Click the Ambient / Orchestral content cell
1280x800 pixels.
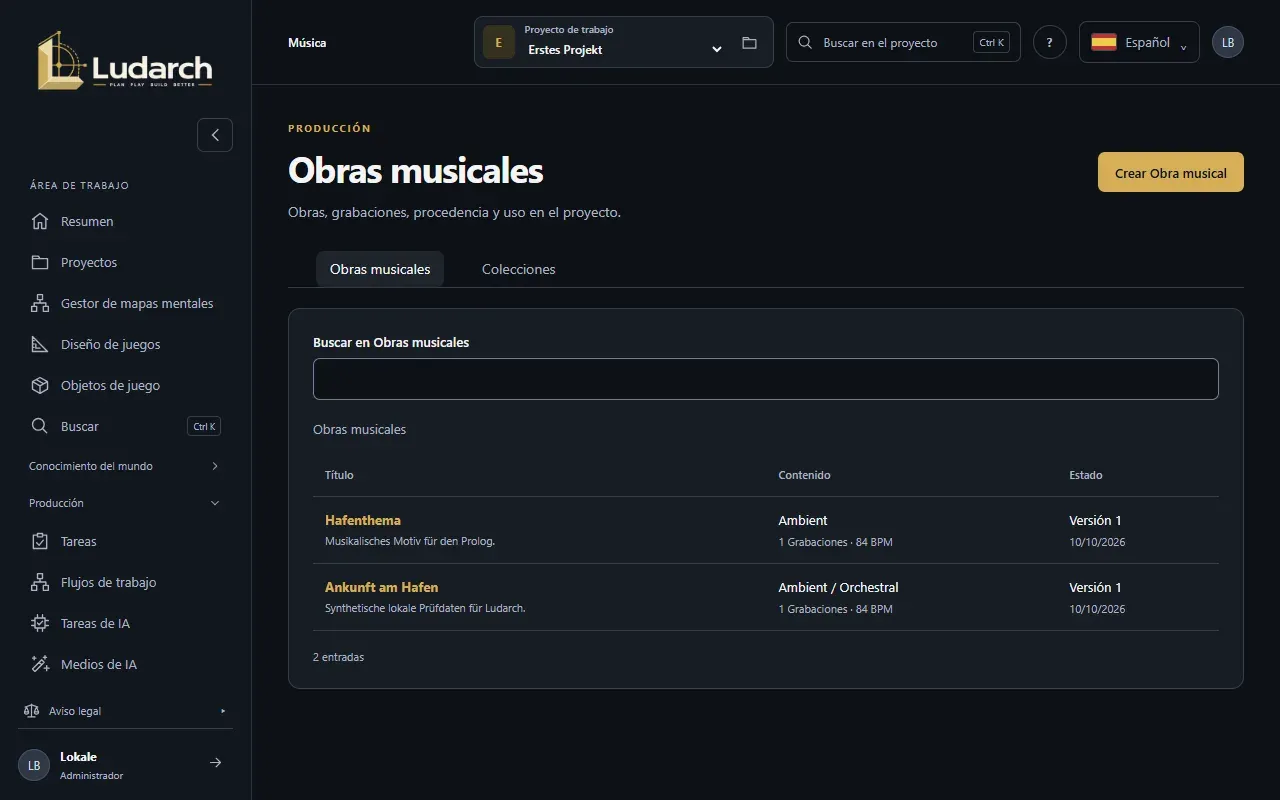838,587
